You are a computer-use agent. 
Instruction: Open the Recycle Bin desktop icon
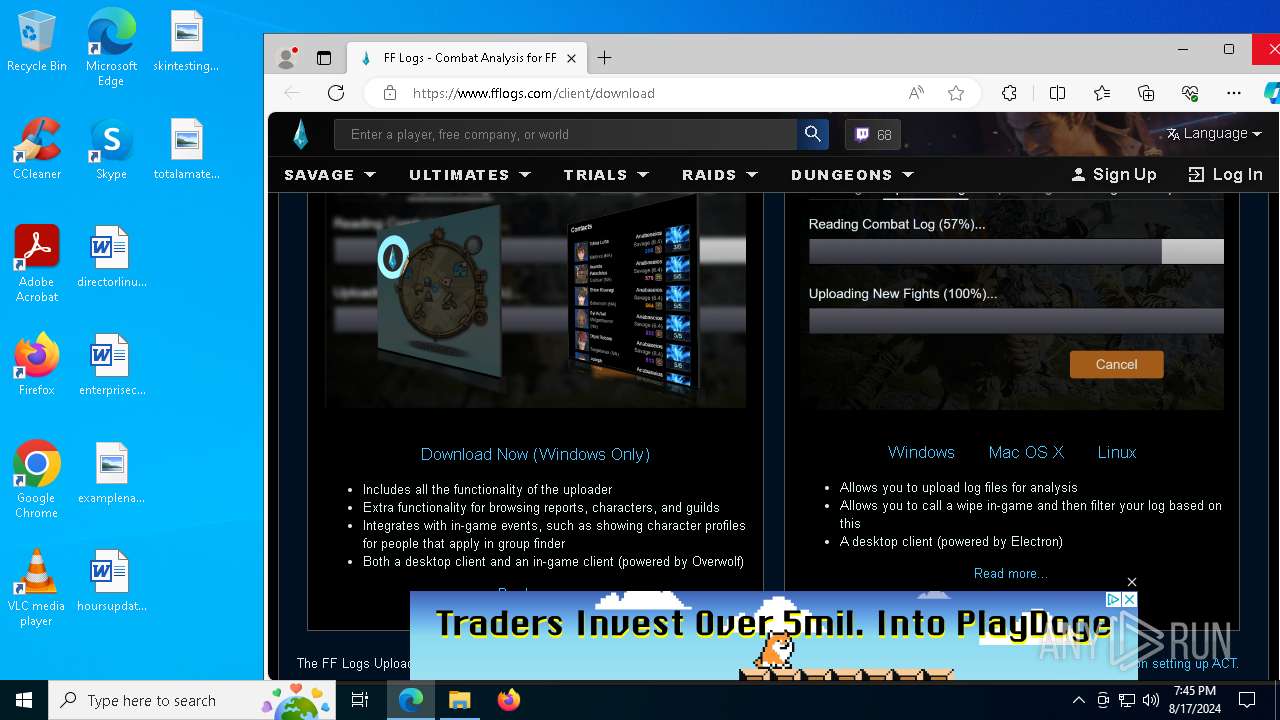pyautogui.click(x=37, y=42)
